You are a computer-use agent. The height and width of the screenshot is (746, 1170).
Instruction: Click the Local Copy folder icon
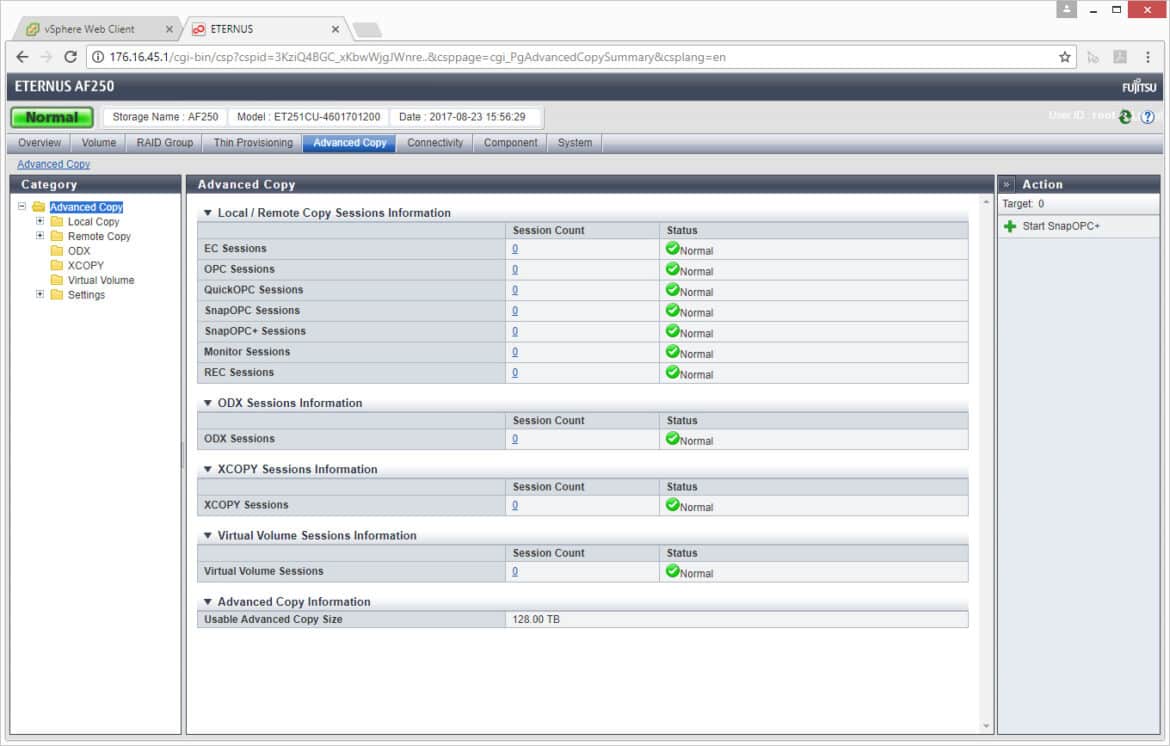57,222
